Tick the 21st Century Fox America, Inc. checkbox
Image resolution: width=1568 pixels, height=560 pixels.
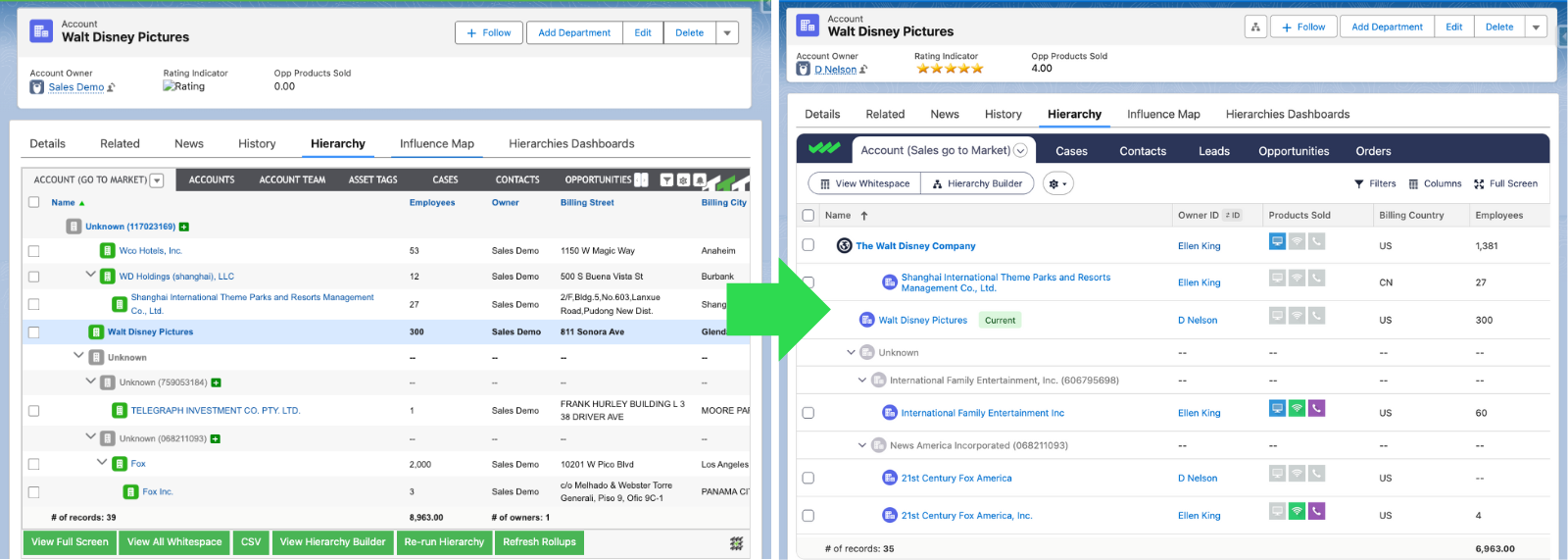[808, 515]
